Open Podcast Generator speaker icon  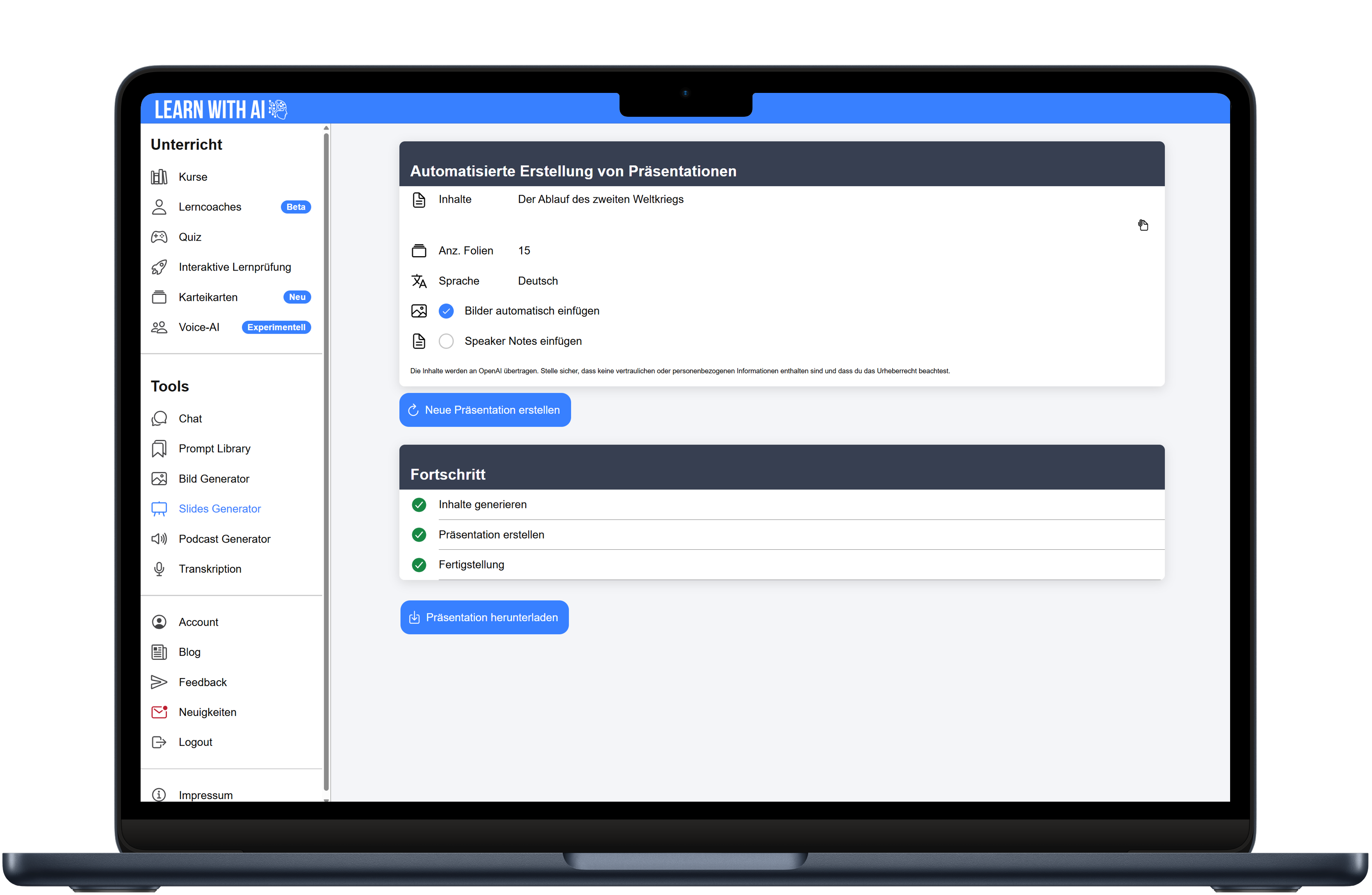point(159,539)
